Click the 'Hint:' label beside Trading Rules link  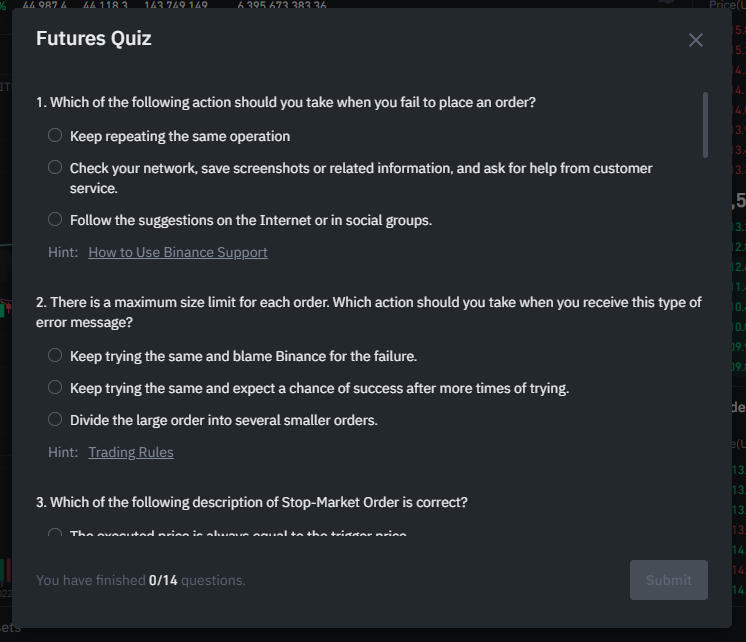coord(63,452)
